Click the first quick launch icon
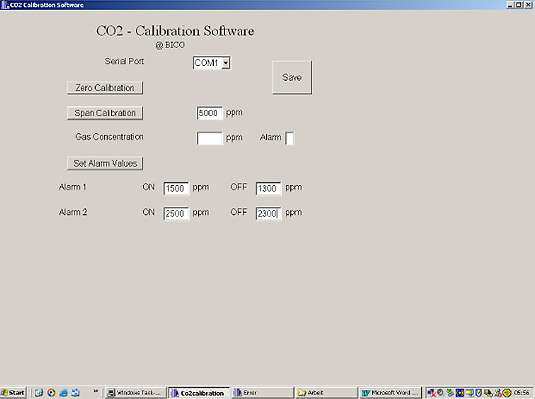 (39, 393)
